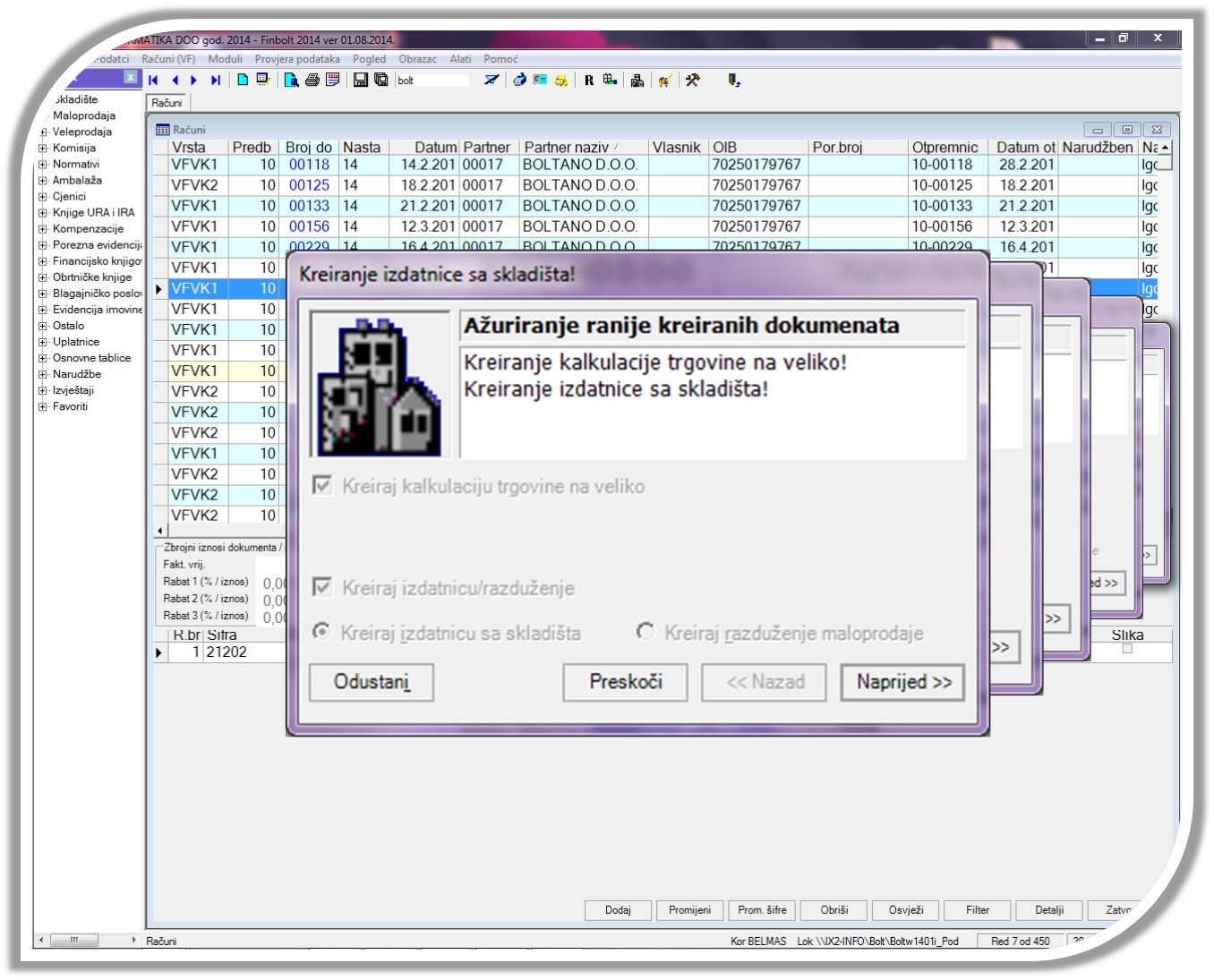Click the Preskoči button in the wizard
Screen dimensions: 1214x980
(625, 682)
